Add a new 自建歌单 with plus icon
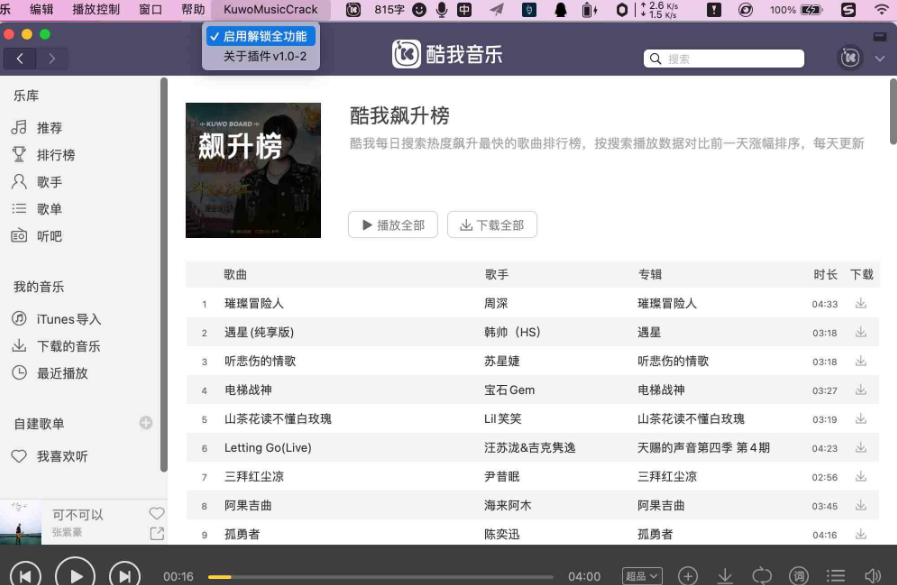The height and width of the screenshot is (585, 897). (x=146, y=423)
